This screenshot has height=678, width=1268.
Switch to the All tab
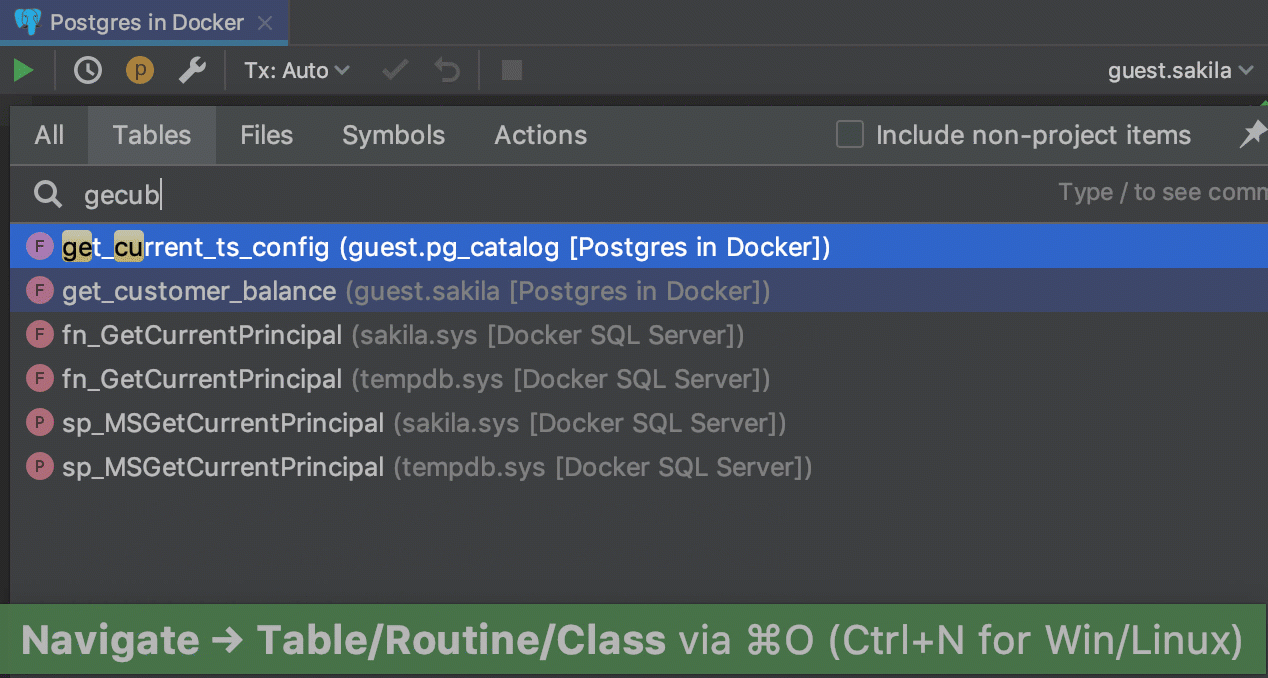[x=49, y=135]
